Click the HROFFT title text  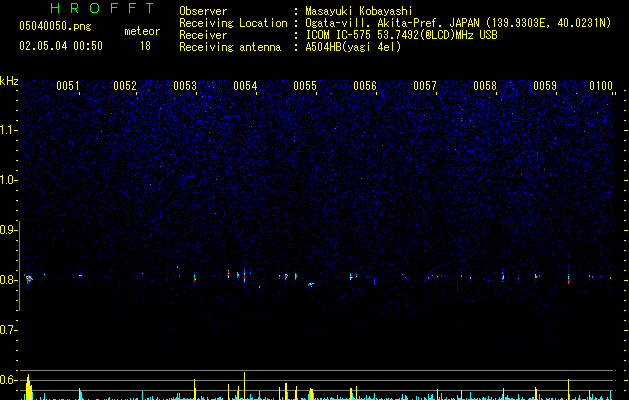102,8
